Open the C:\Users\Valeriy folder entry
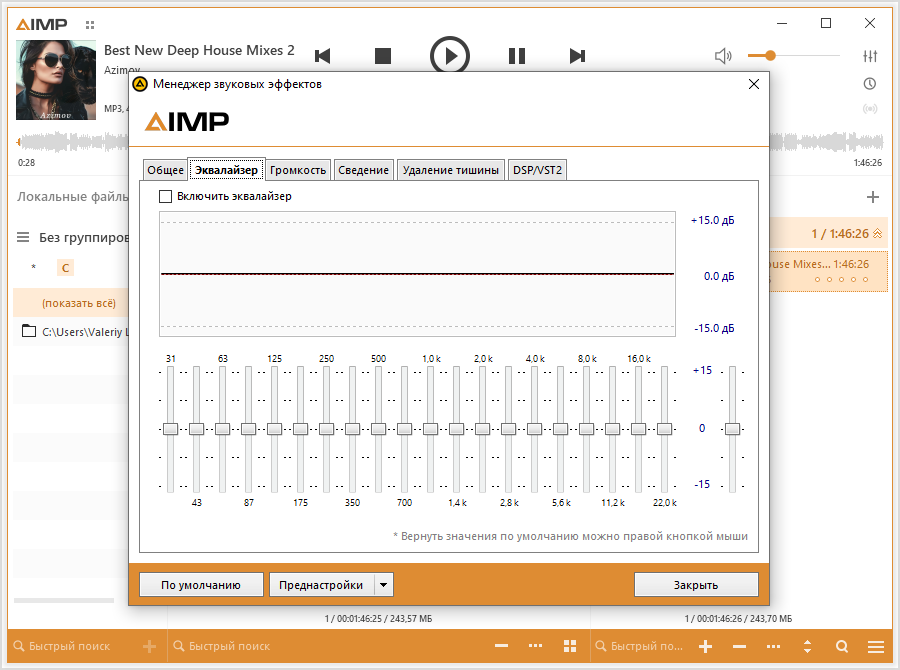Viewport: 900px width, 670px height. [71, 332]
